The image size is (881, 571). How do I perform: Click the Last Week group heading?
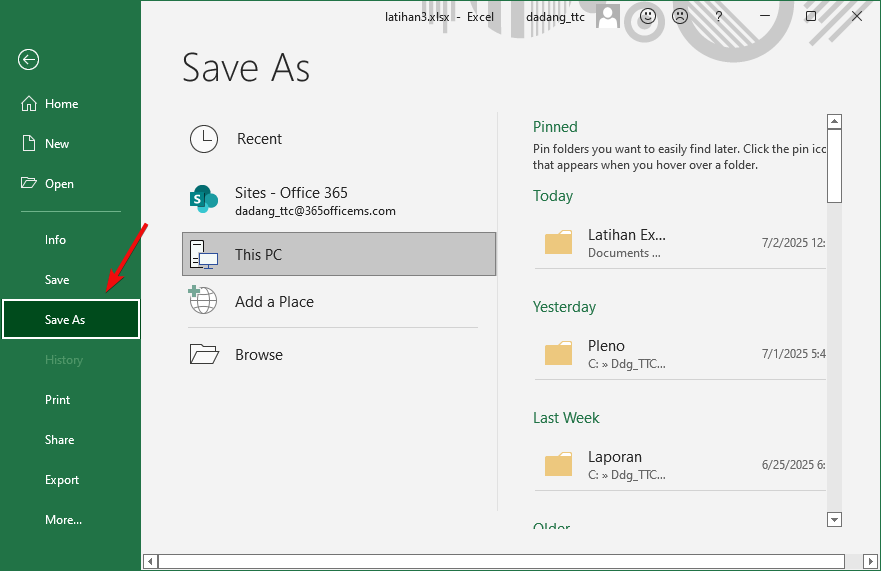tap(566, 418)
